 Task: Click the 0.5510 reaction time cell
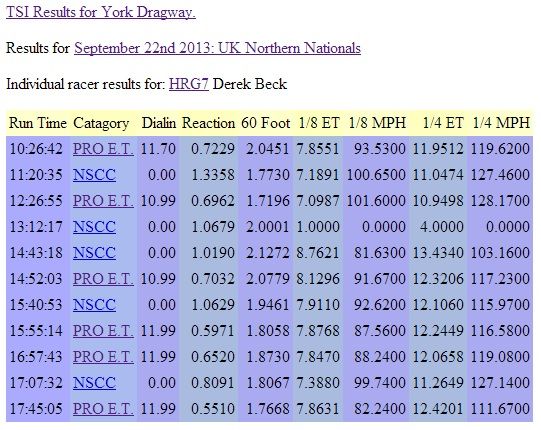click(x=213, y=409)
